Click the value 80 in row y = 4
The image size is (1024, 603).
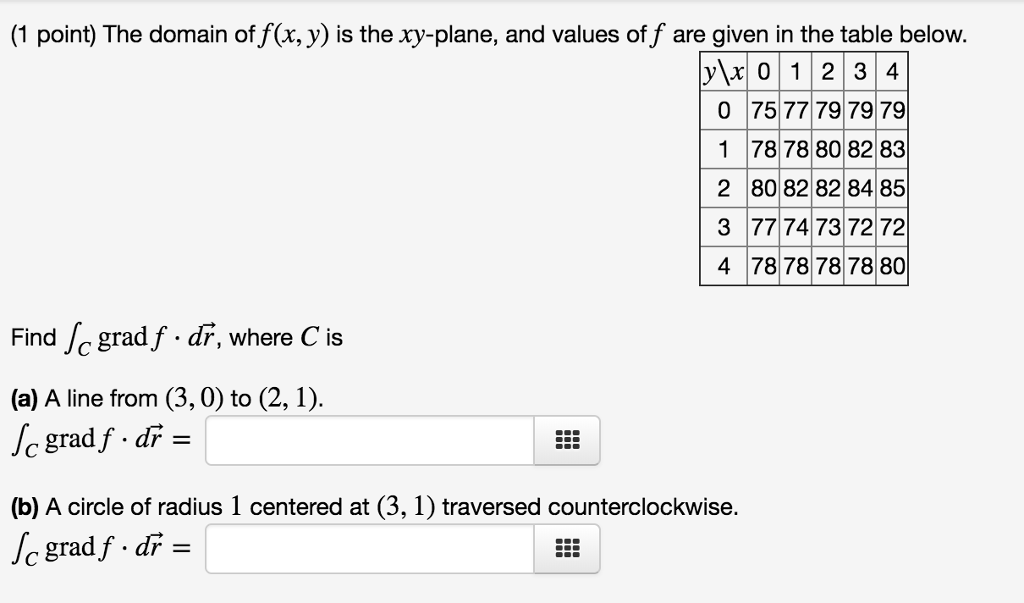pyautogui.click(x=893, y=265)
